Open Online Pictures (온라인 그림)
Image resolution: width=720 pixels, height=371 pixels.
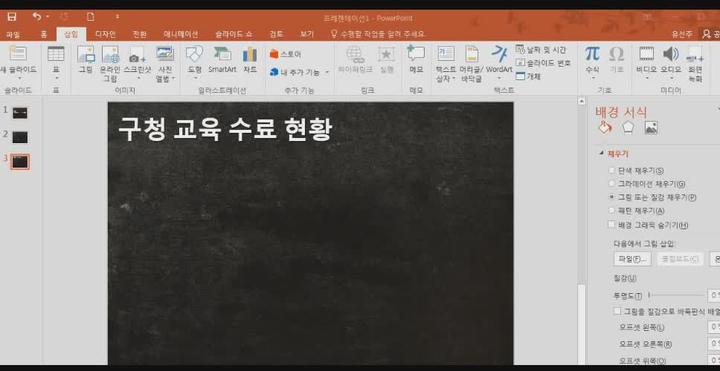pos(110,54)
